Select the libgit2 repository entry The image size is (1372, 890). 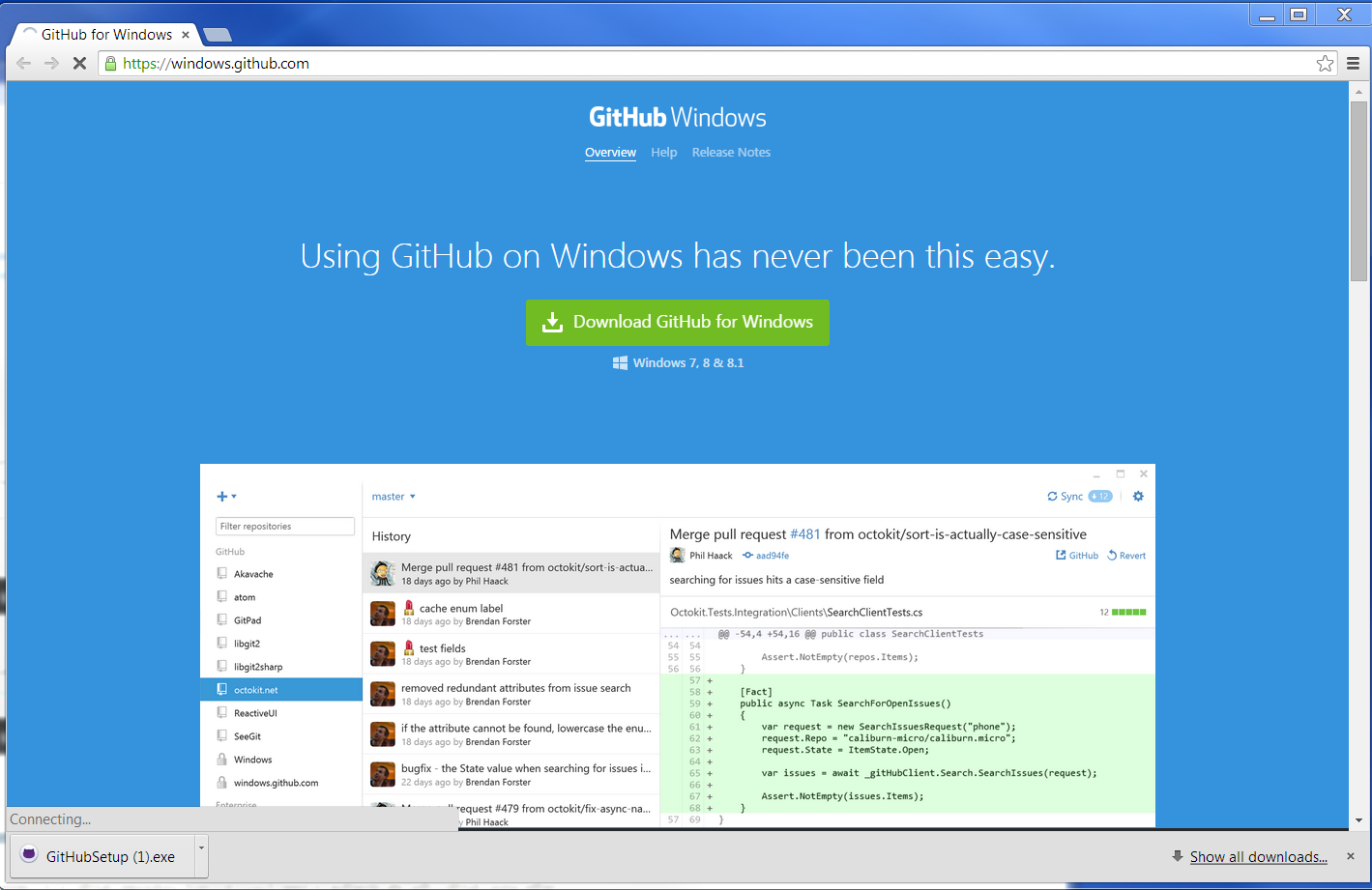click(281, 644)
